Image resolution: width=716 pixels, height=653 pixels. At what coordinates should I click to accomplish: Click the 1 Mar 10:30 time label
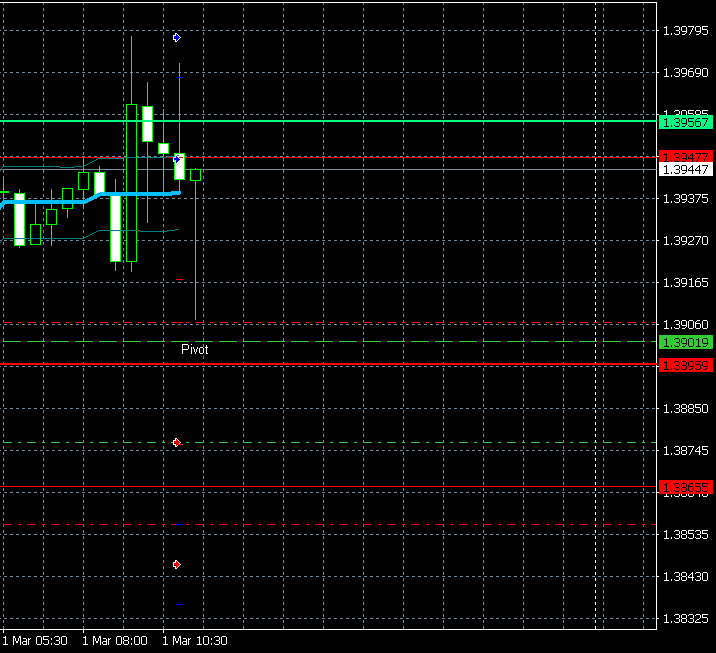tap(194, 640)
